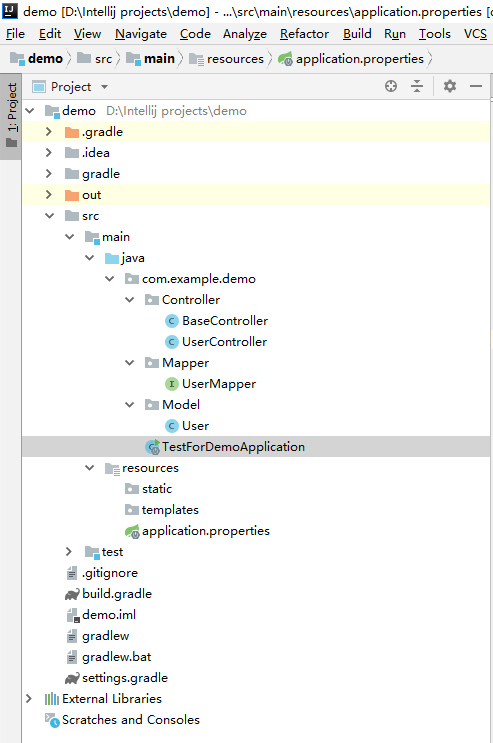Click the settings.gradle elephant icon
493x743 pixels.
[x=72, y=678]
